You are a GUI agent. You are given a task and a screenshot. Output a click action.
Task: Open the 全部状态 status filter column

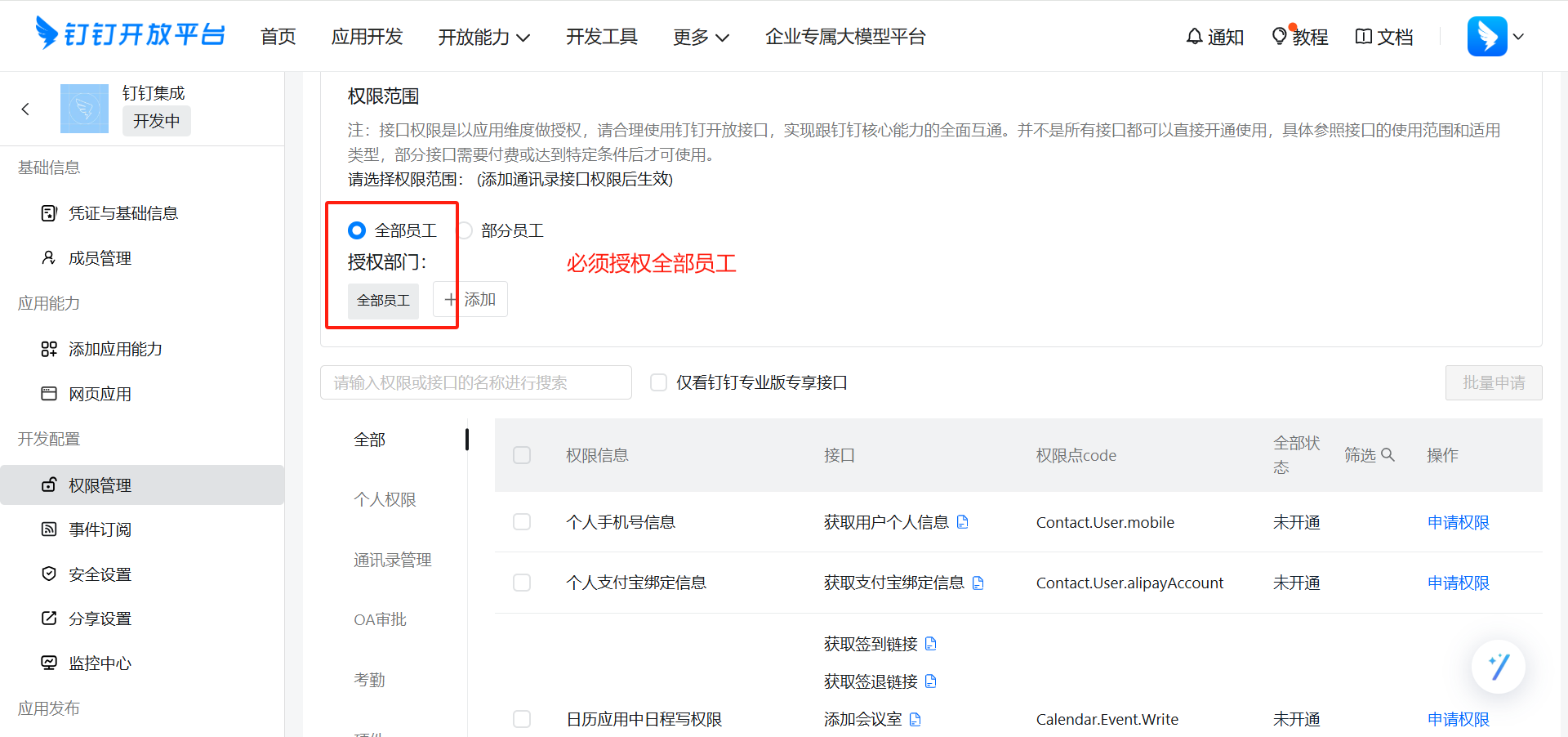(1297, 455)
